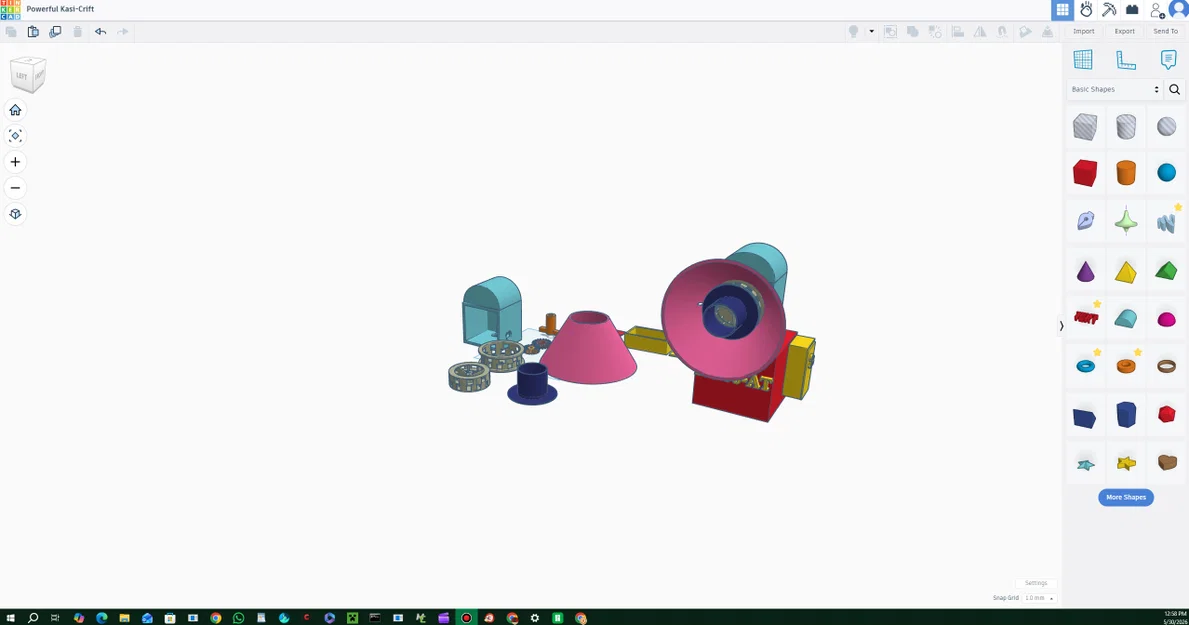1189x625 pixels.
Task: Edit the design name Powerful Kasi-Crift
Action: point(61,9)
